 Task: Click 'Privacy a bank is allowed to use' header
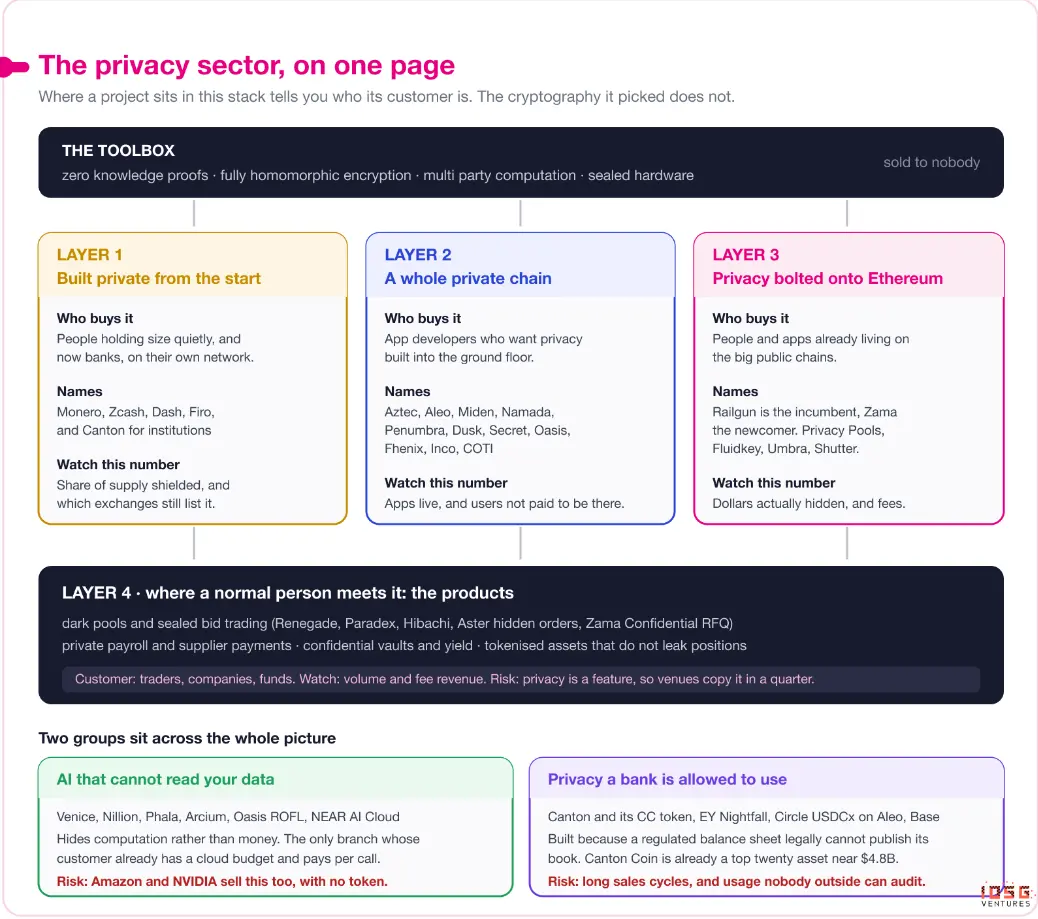(x=767, y=779)
